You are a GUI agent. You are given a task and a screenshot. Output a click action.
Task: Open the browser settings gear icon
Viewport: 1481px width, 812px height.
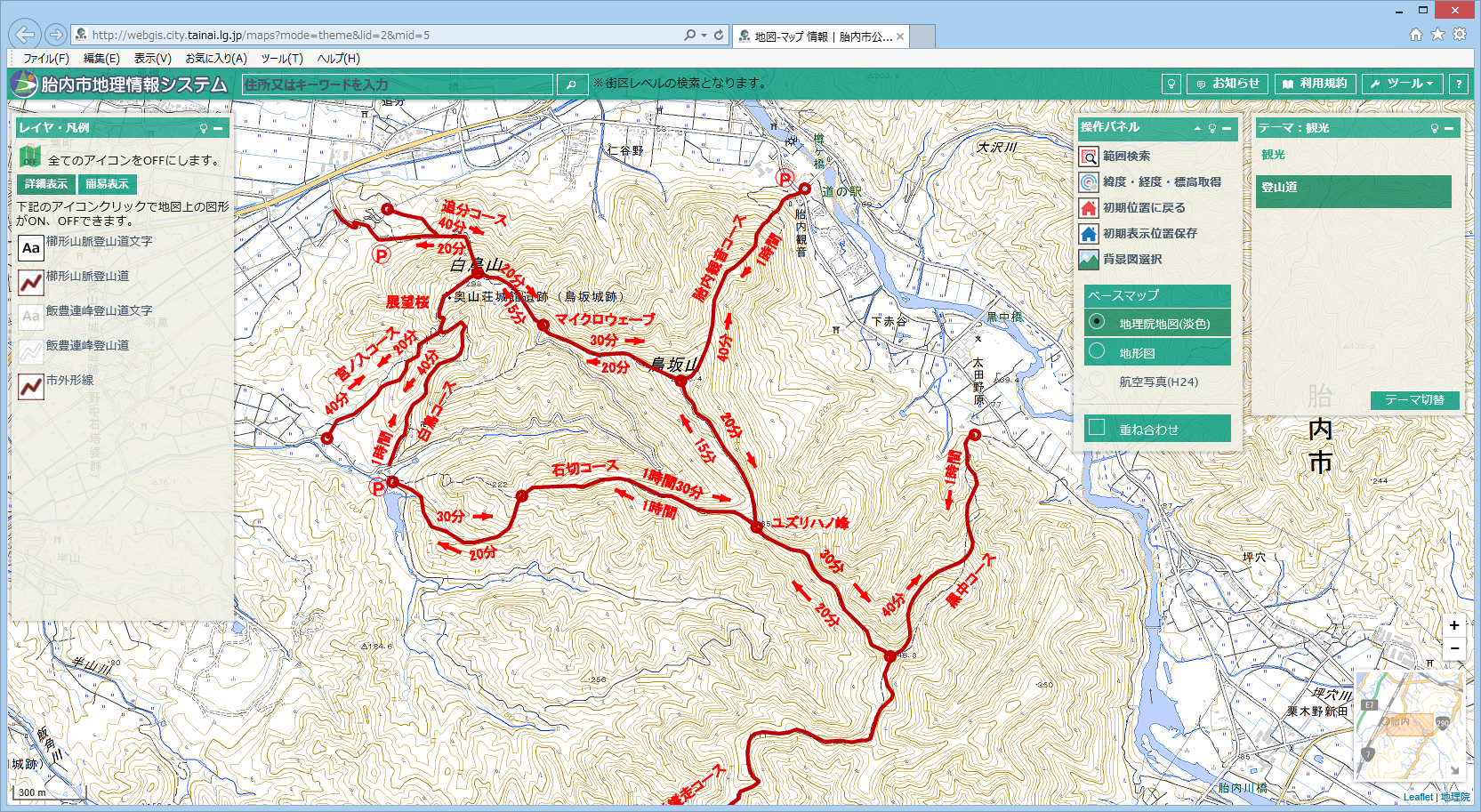[x=1460, y=35]
